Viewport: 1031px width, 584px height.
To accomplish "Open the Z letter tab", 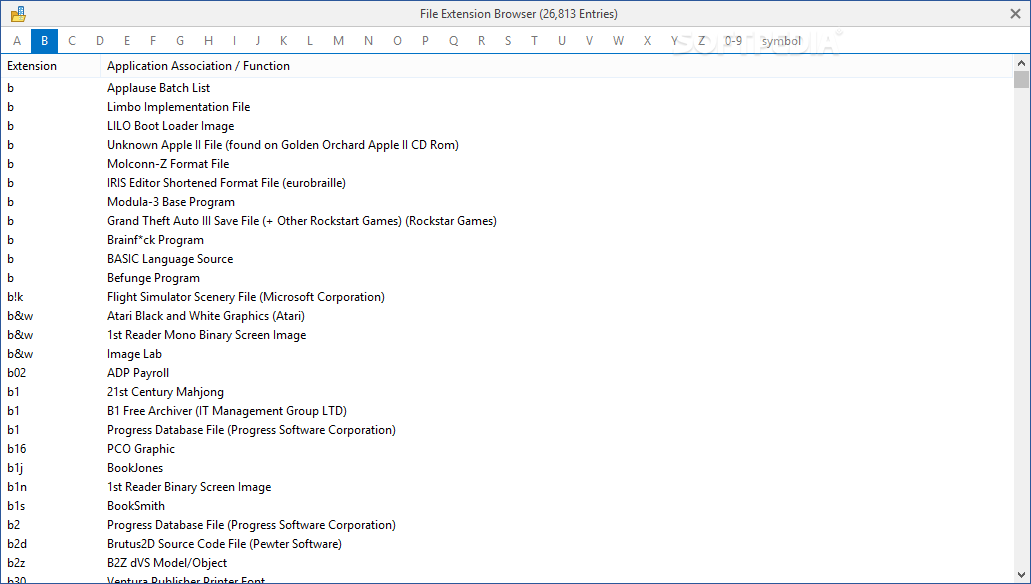I will click(x=701, y=41).
